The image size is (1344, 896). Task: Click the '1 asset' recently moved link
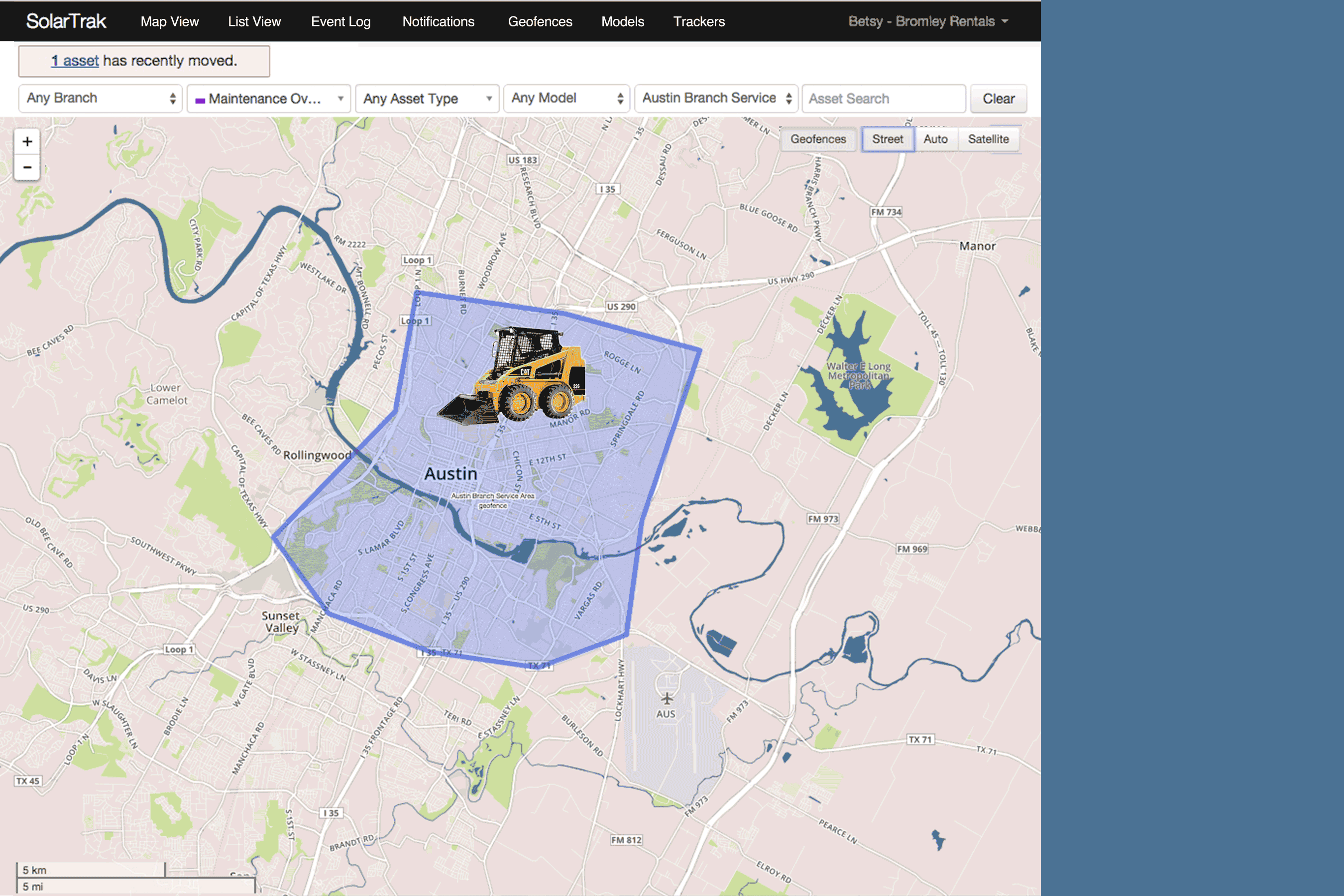75,61
